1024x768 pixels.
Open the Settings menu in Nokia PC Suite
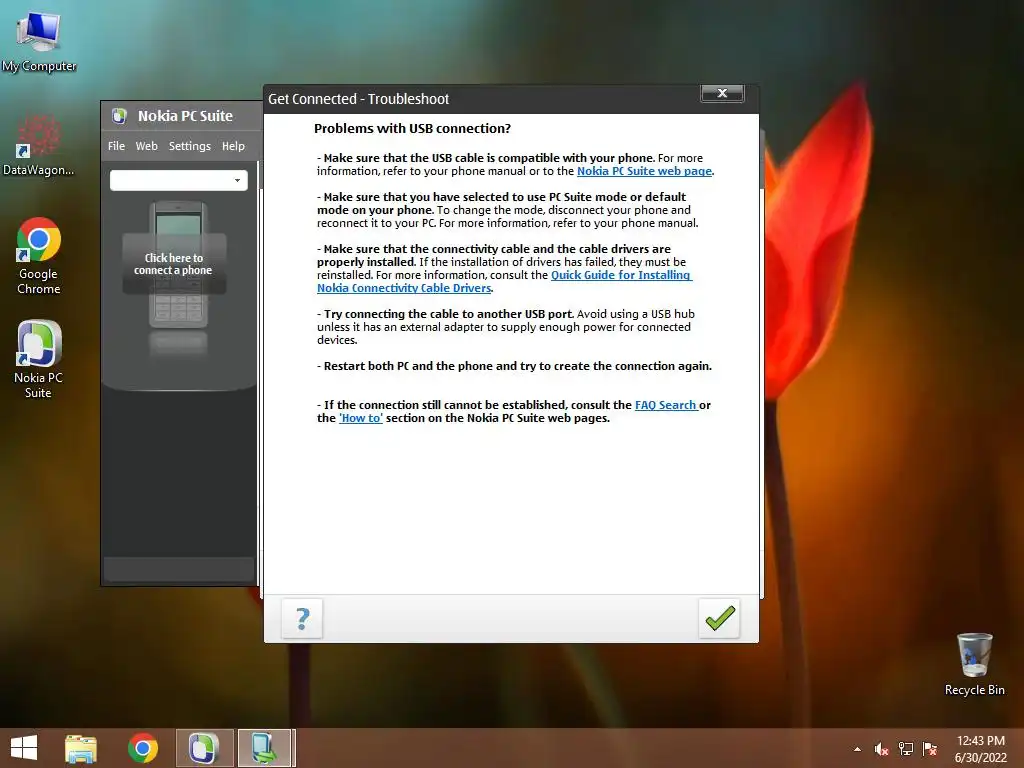[189, 146]
